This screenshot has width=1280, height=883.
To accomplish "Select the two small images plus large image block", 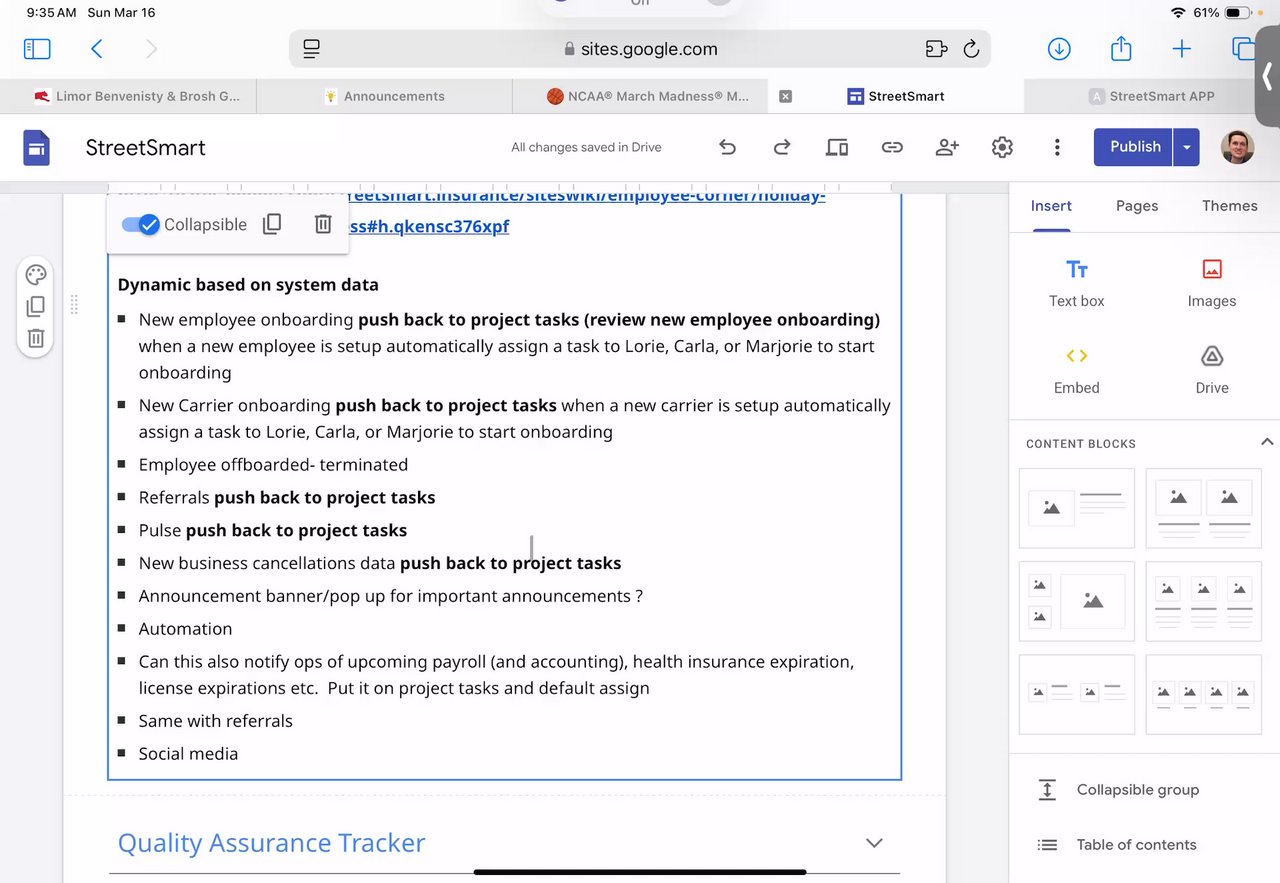I will pyautogui.click(x=1077, y=601).
